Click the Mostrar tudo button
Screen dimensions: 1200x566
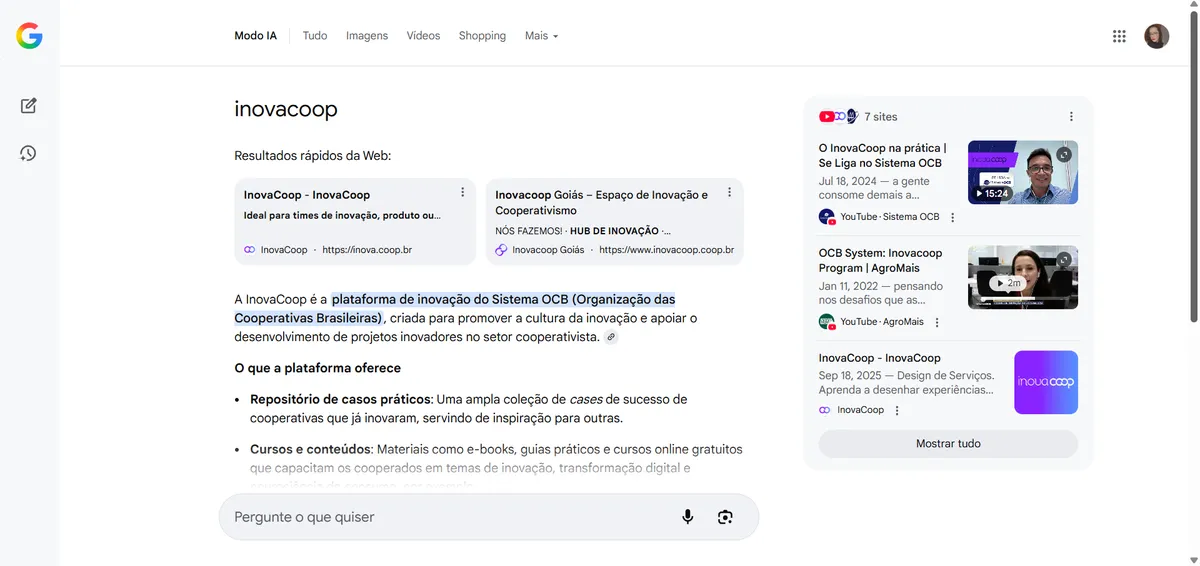(948, 444)
